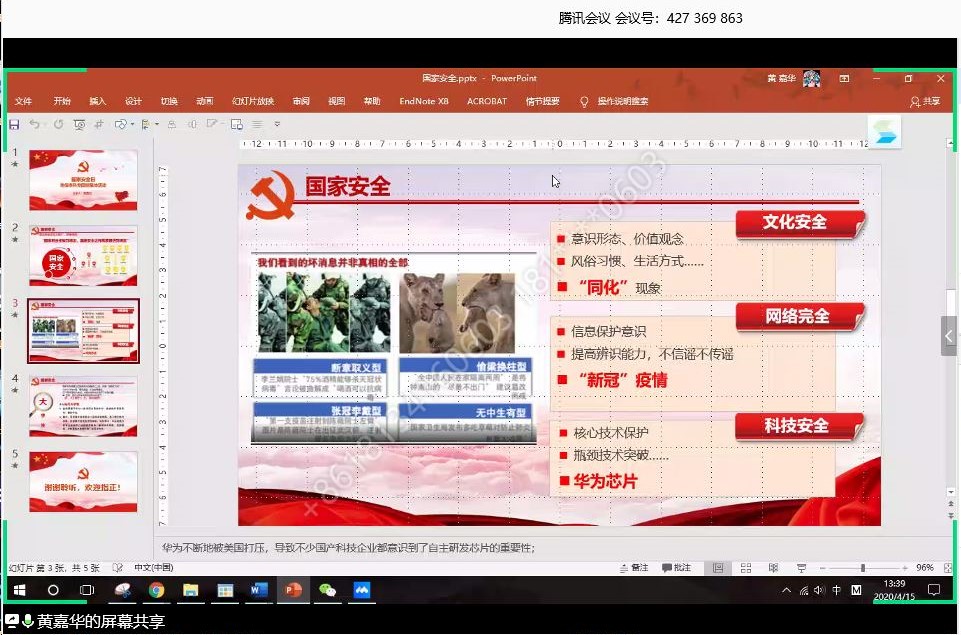961x635 pixels.
Task: Select slide 2 thumbnail in slide panel
Action: (x=83, y=256)
